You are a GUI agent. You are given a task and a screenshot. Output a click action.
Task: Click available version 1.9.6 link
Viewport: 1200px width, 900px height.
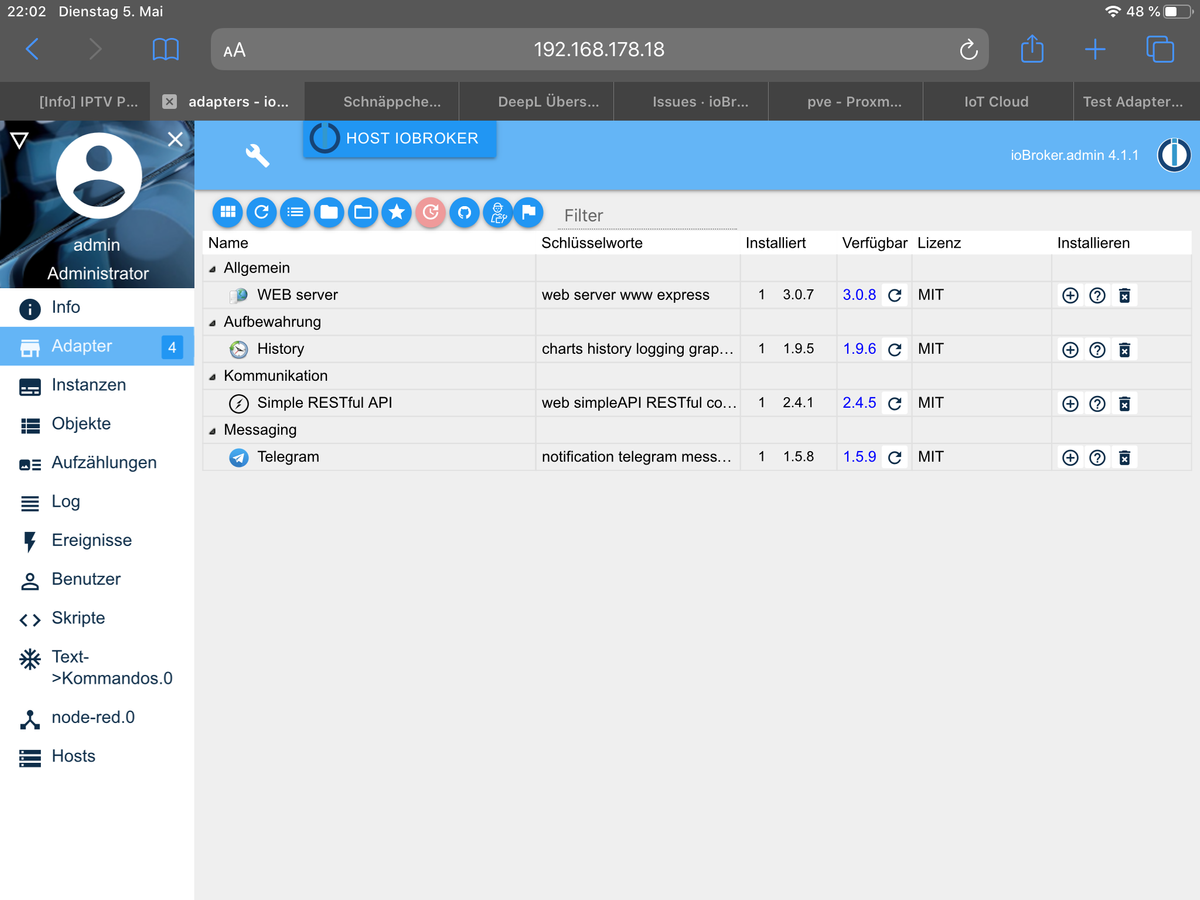tap(859, 349)
